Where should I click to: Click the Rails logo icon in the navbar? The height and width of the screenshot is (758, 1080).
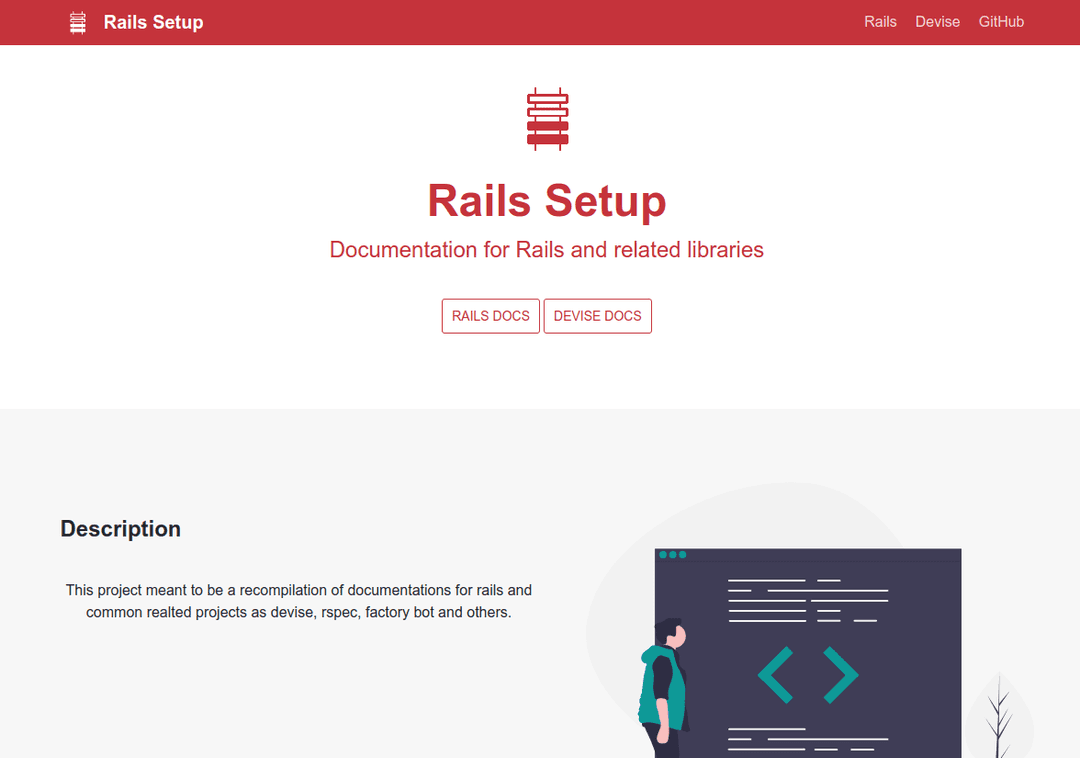coord(77,21)
